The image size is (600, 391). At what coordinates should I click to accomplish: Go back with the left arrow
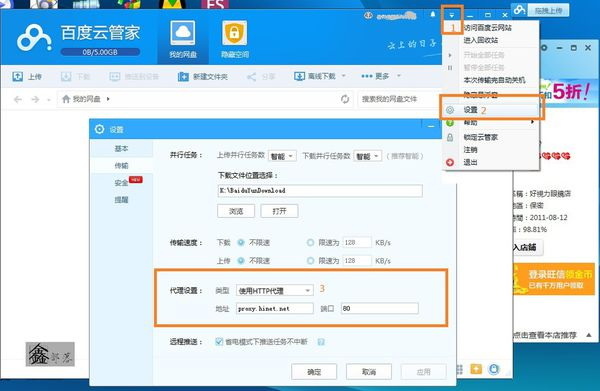pos(18,99)
